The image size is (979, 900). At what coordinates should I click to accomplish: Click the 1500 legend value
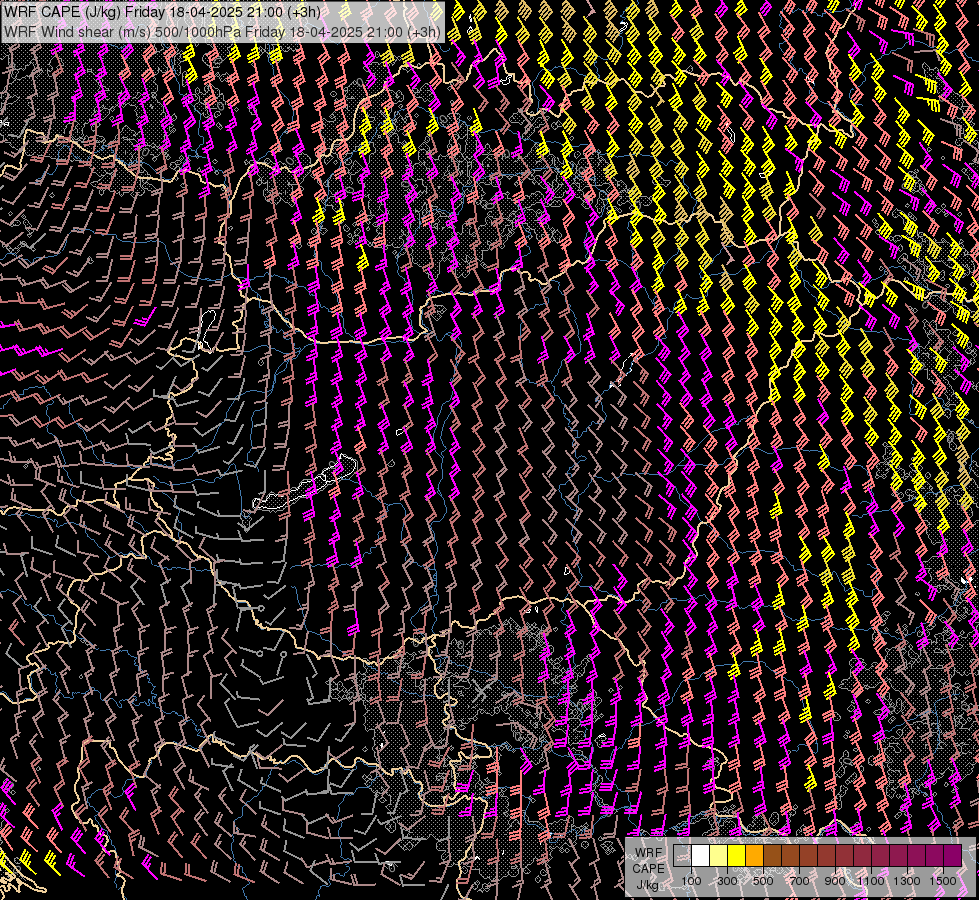pos(943,881)
